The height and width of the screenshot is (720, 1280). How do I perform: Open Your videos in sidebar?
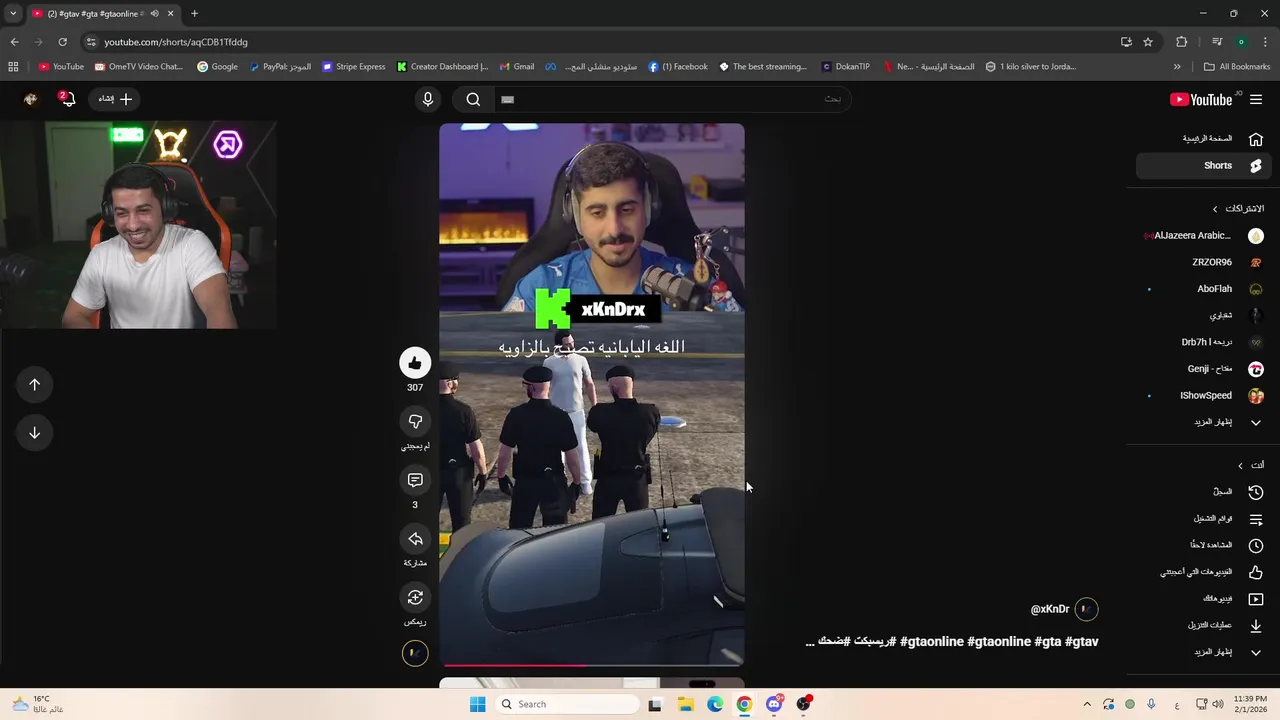[1204, 598]
